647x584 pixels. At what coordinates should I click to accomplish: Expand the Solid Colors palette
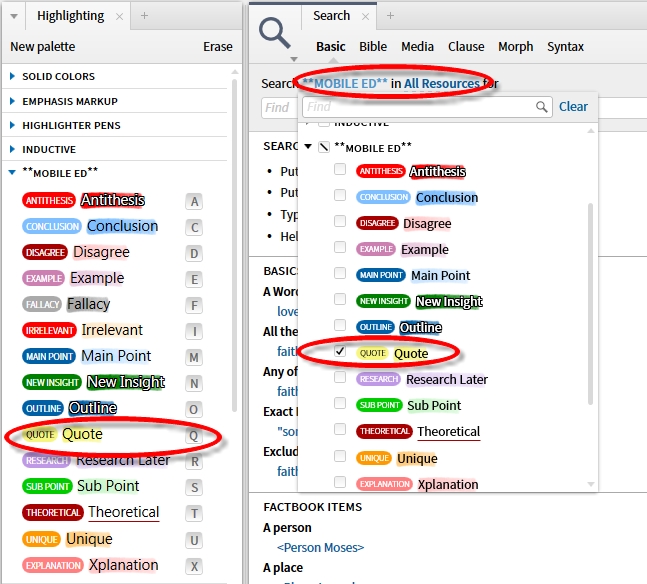click(x=12, y=76)
